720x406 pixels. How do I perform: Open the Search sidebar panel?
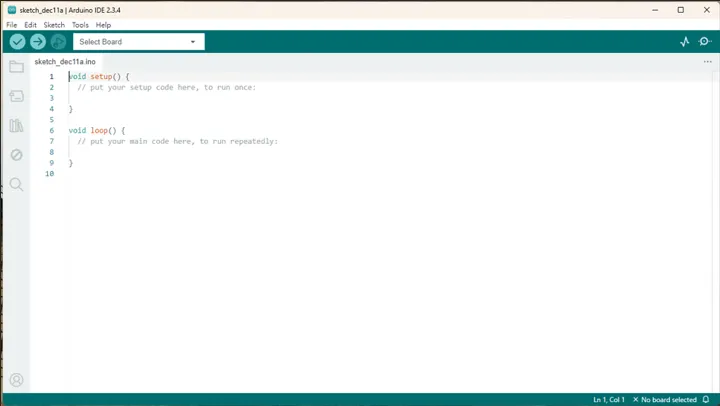tap(17, 184)
